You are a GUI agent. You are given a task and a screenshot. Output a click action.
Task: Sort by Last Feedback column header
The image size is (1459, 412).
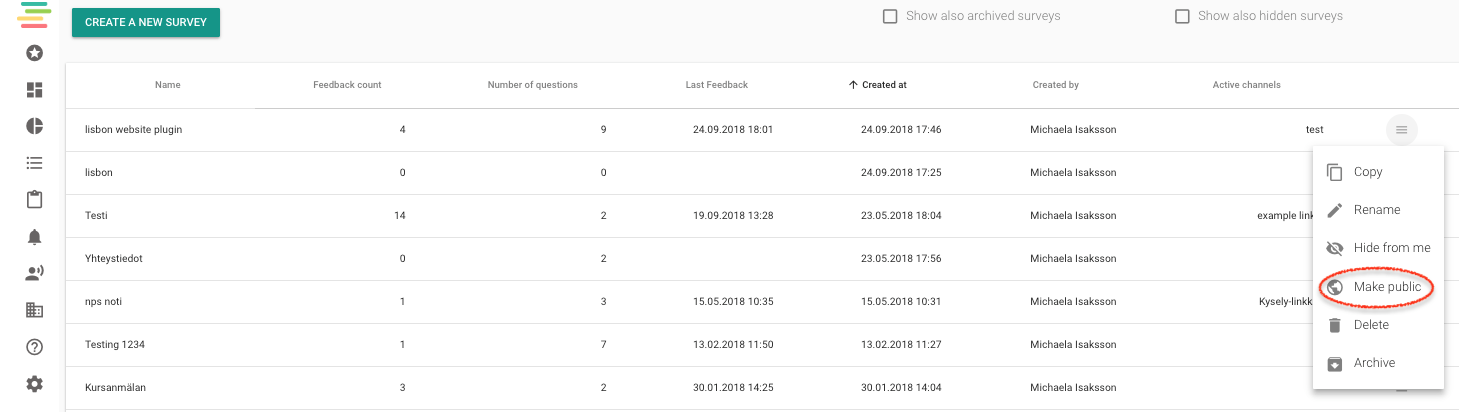tap(717, 85)
